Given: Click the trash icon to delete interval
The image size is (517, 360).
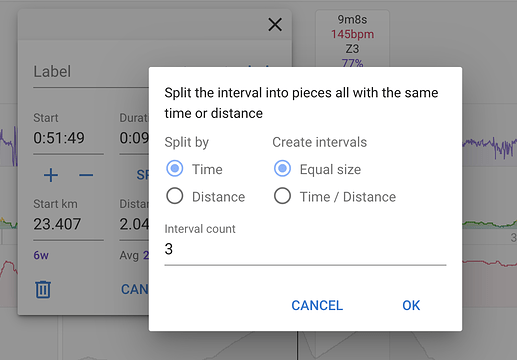Looking at the screenshot, I should (x=43, y=289).
